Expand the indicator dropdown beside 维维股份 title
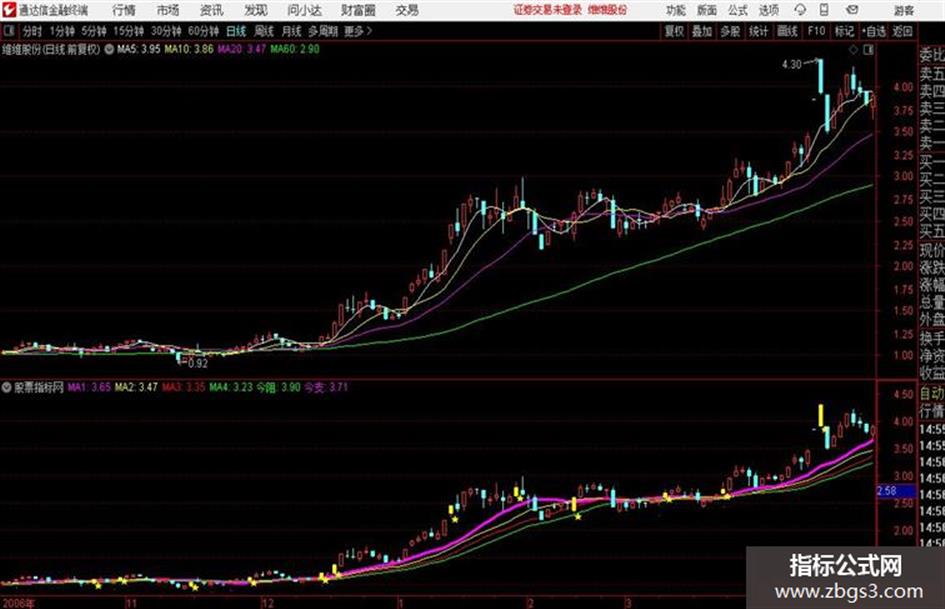The width and height of the screenshot is (945, 609). tap(109, 49)
